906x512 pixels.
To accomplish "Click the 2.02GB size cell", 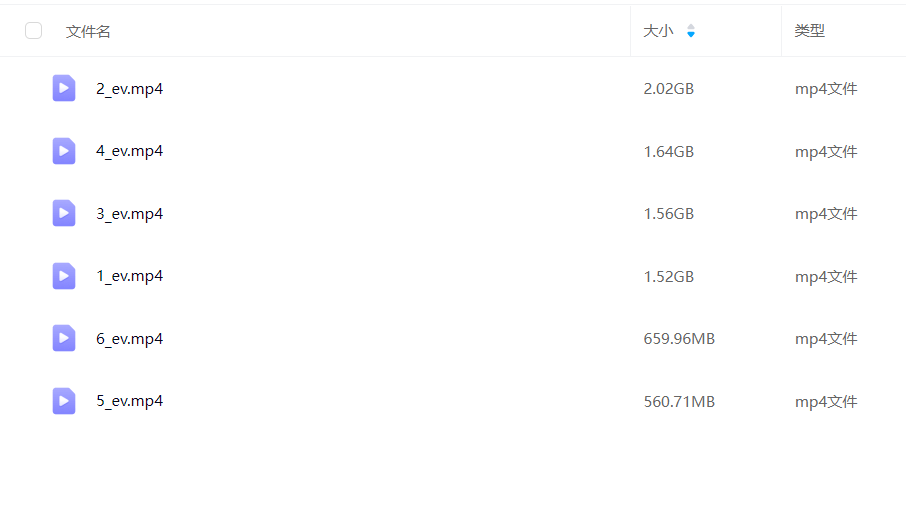I will click(668, 89).
